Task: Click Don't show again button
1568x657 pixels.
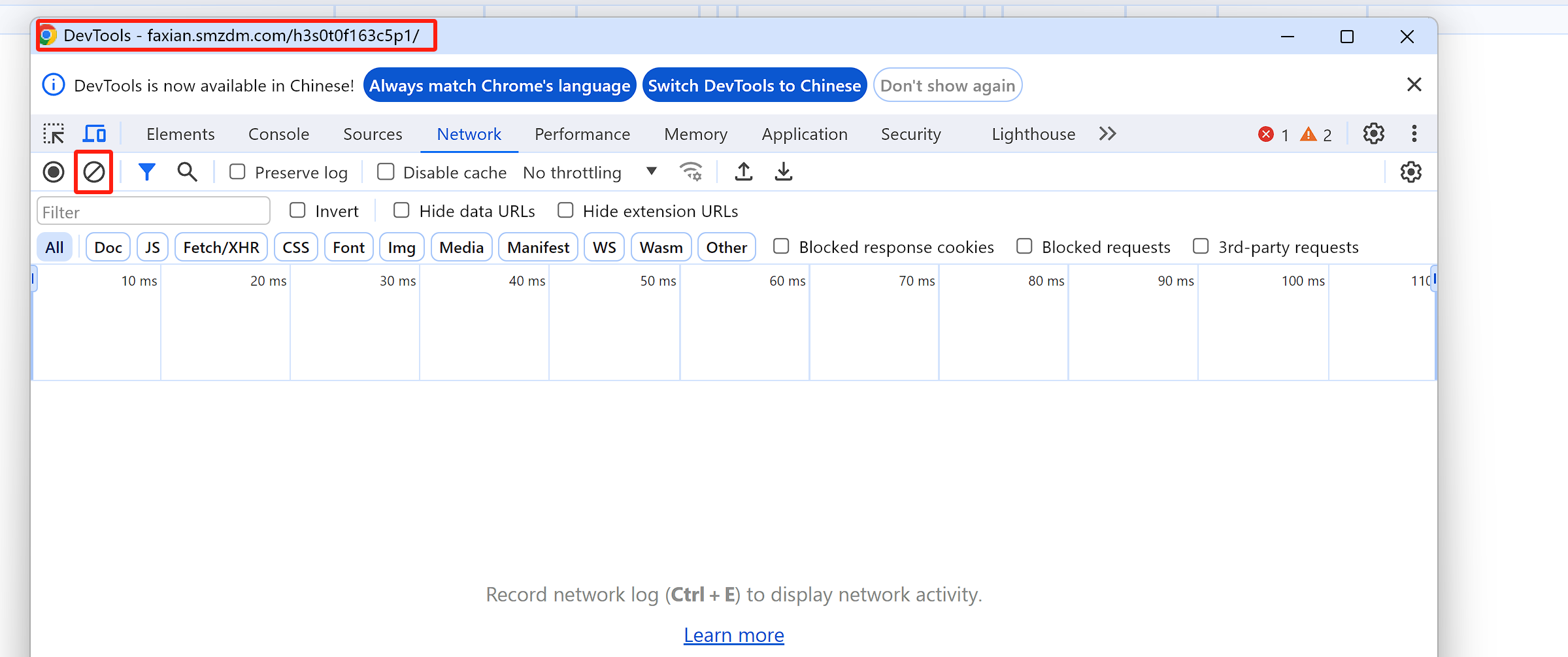Action: click(x=947, y=85)
